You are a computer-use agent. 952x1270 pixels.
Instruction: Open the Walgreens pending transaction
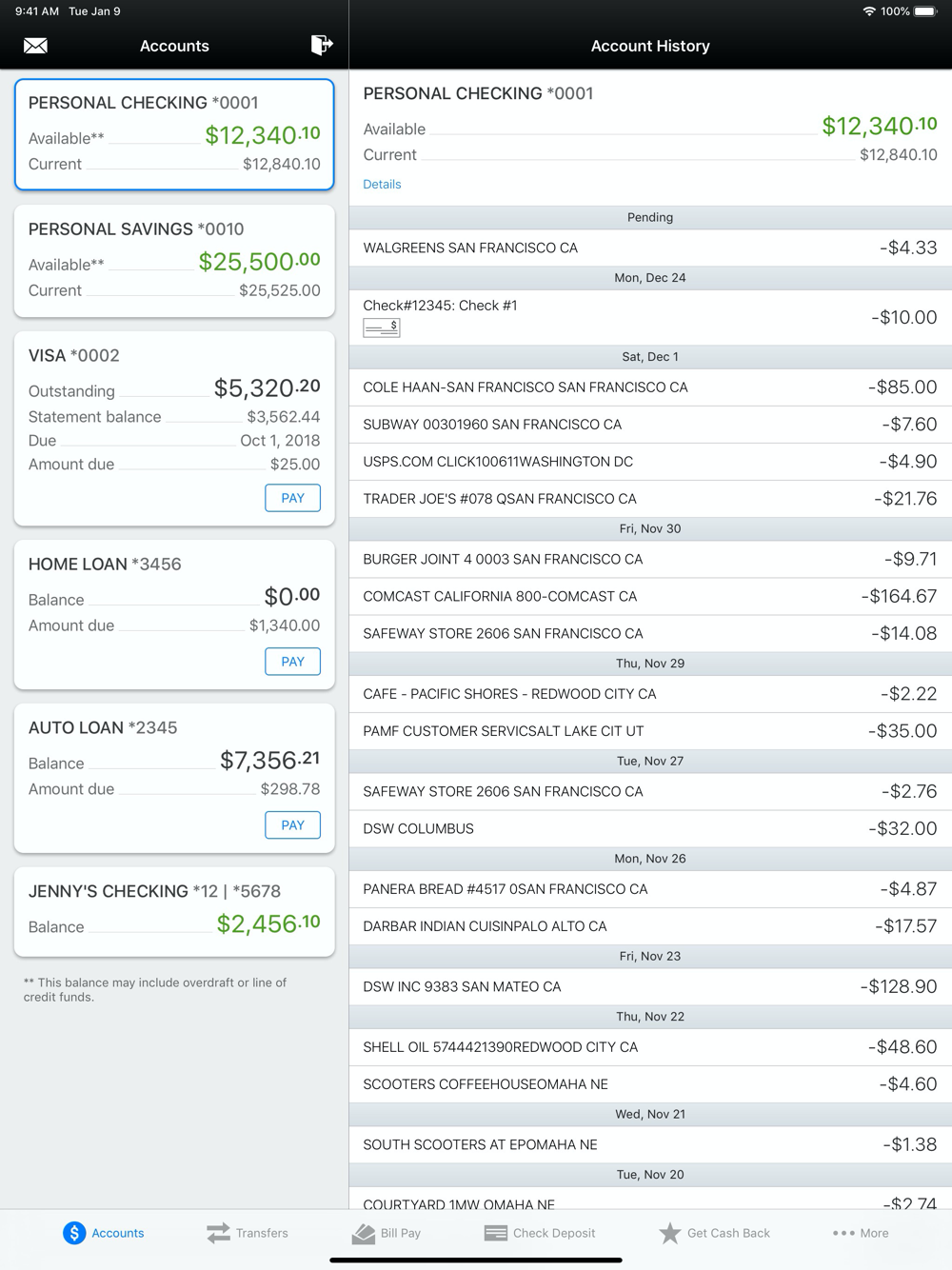point(650,248)
